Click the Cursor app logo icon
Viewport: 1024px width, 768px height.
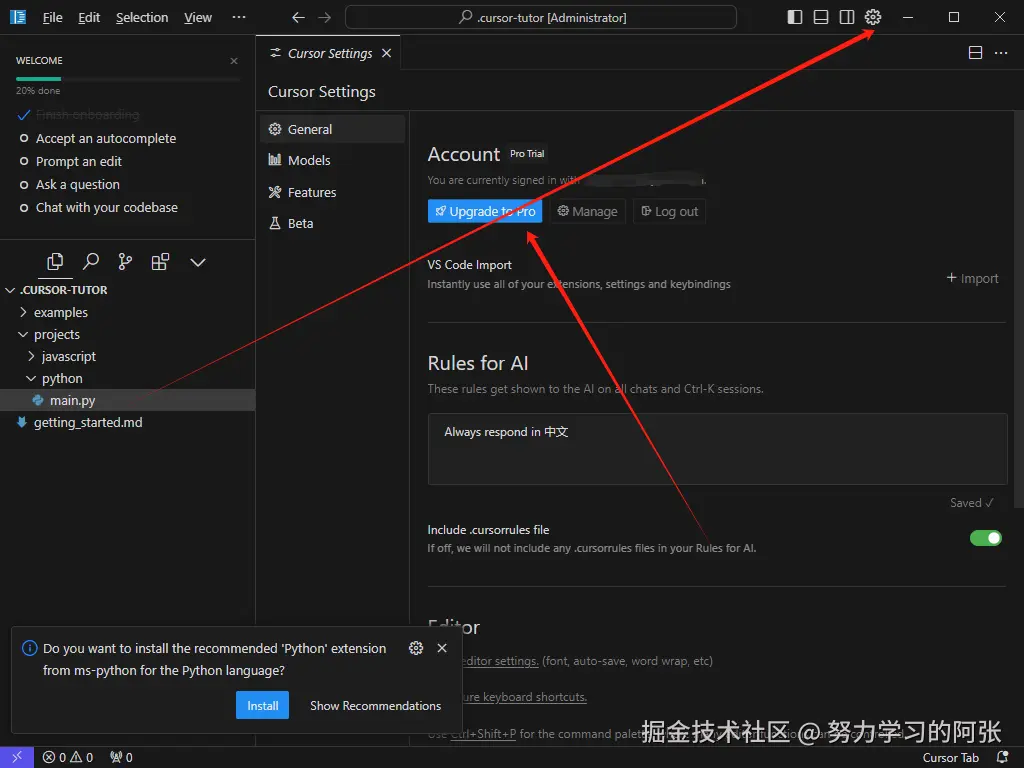click(18, 17)
